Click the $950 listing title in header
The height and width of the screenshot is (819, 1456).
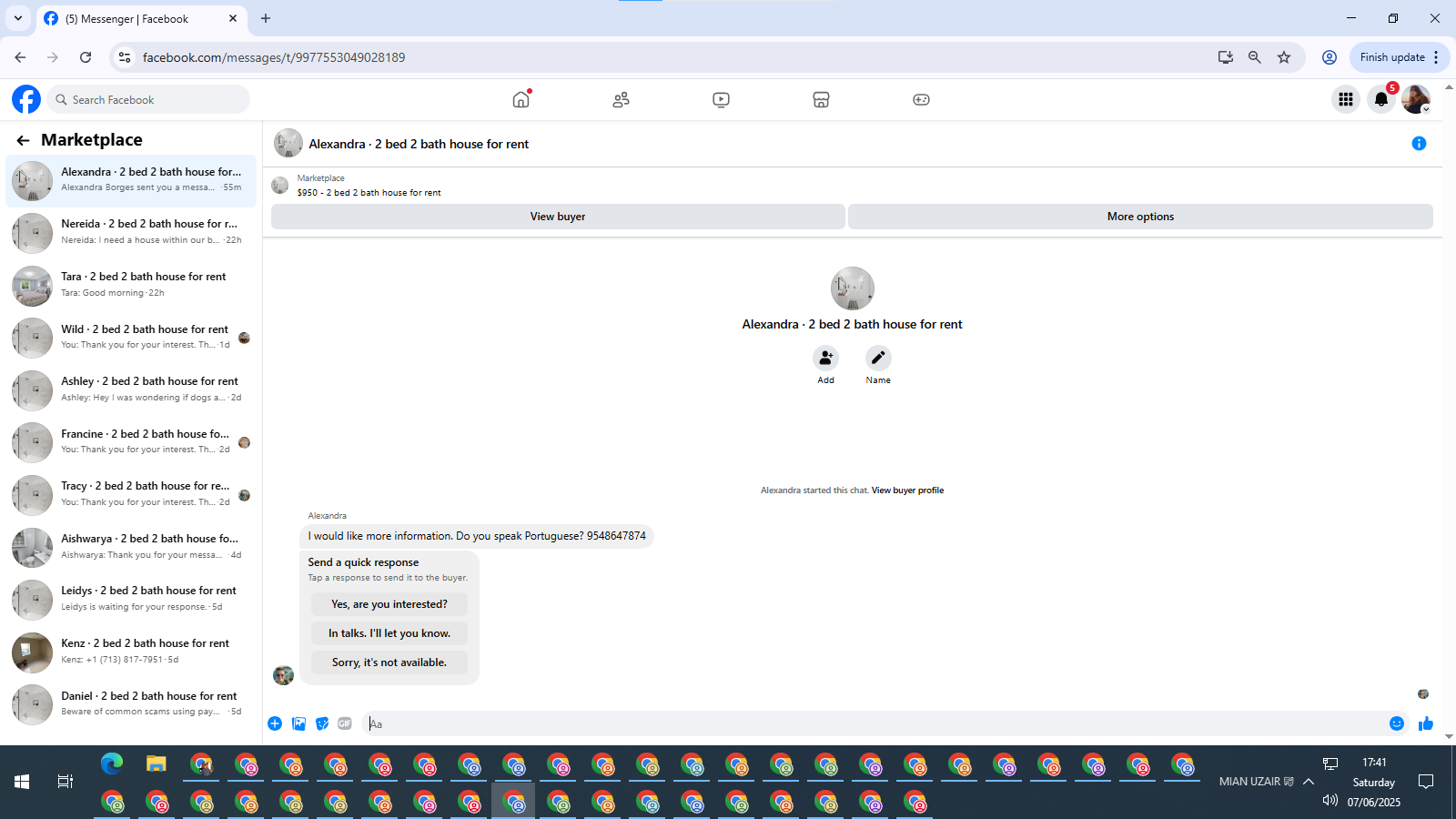pos(369,193)
